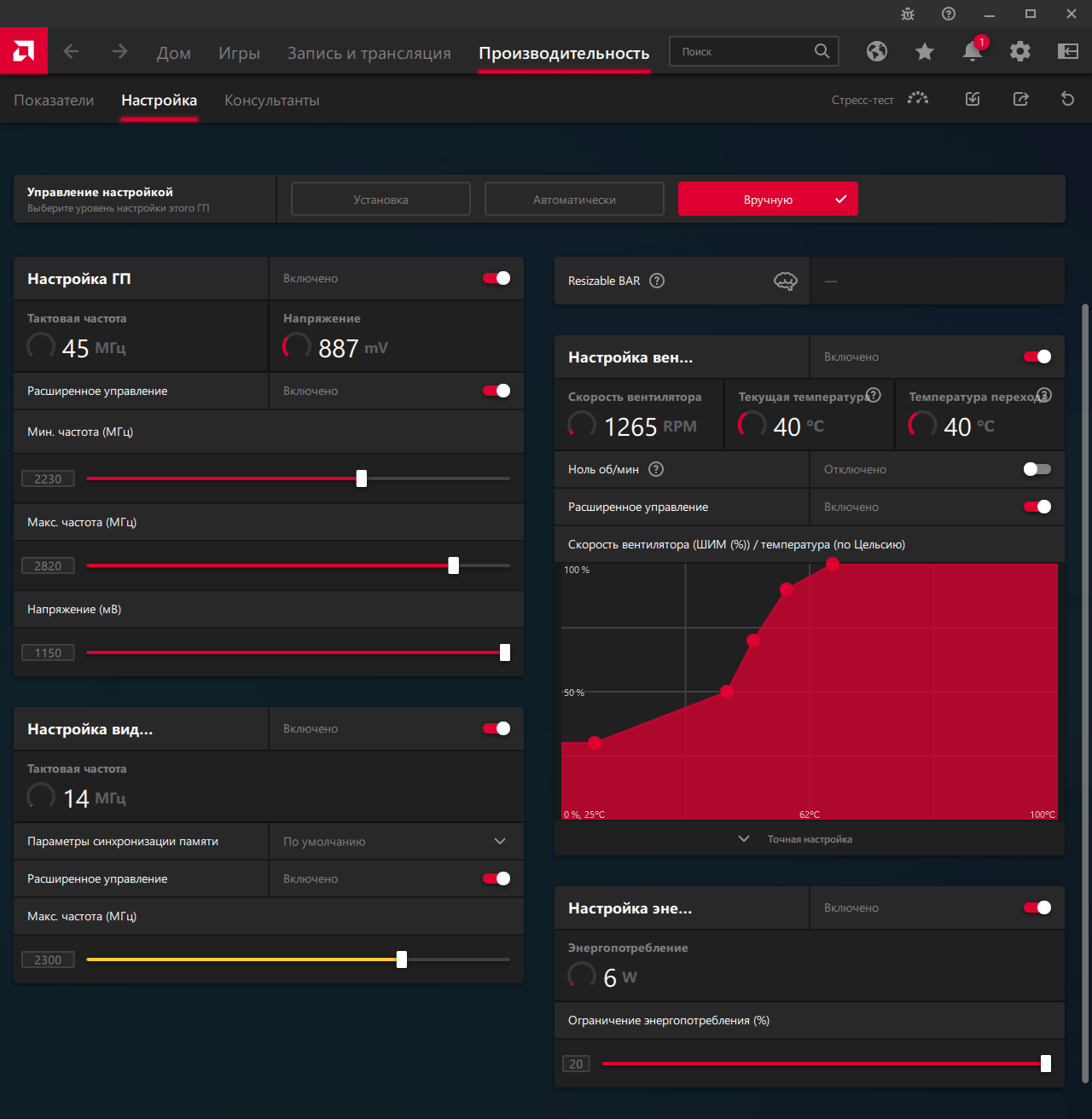Image resolution: width=1092 pixels, height=1119 pixels.
Task: Click the max frequency slider handle at 2820
Action: pos(454,565)
